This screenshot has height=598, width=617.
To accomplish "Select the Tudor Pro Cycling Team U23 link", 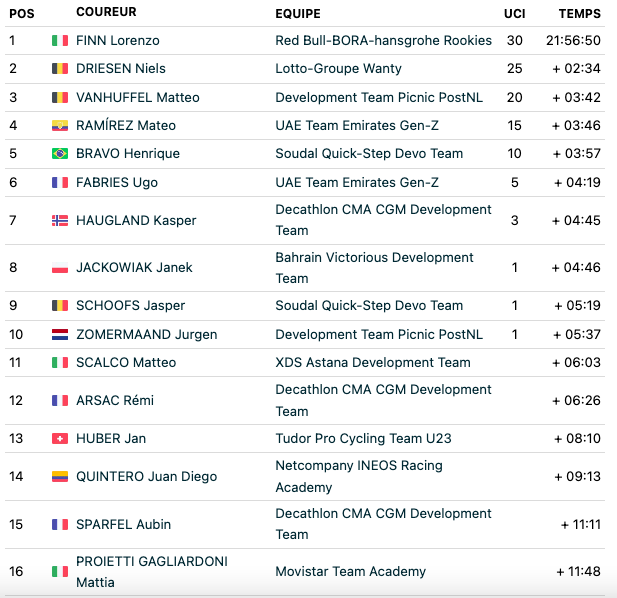I will pyautogui.click(x=363, y=438).
